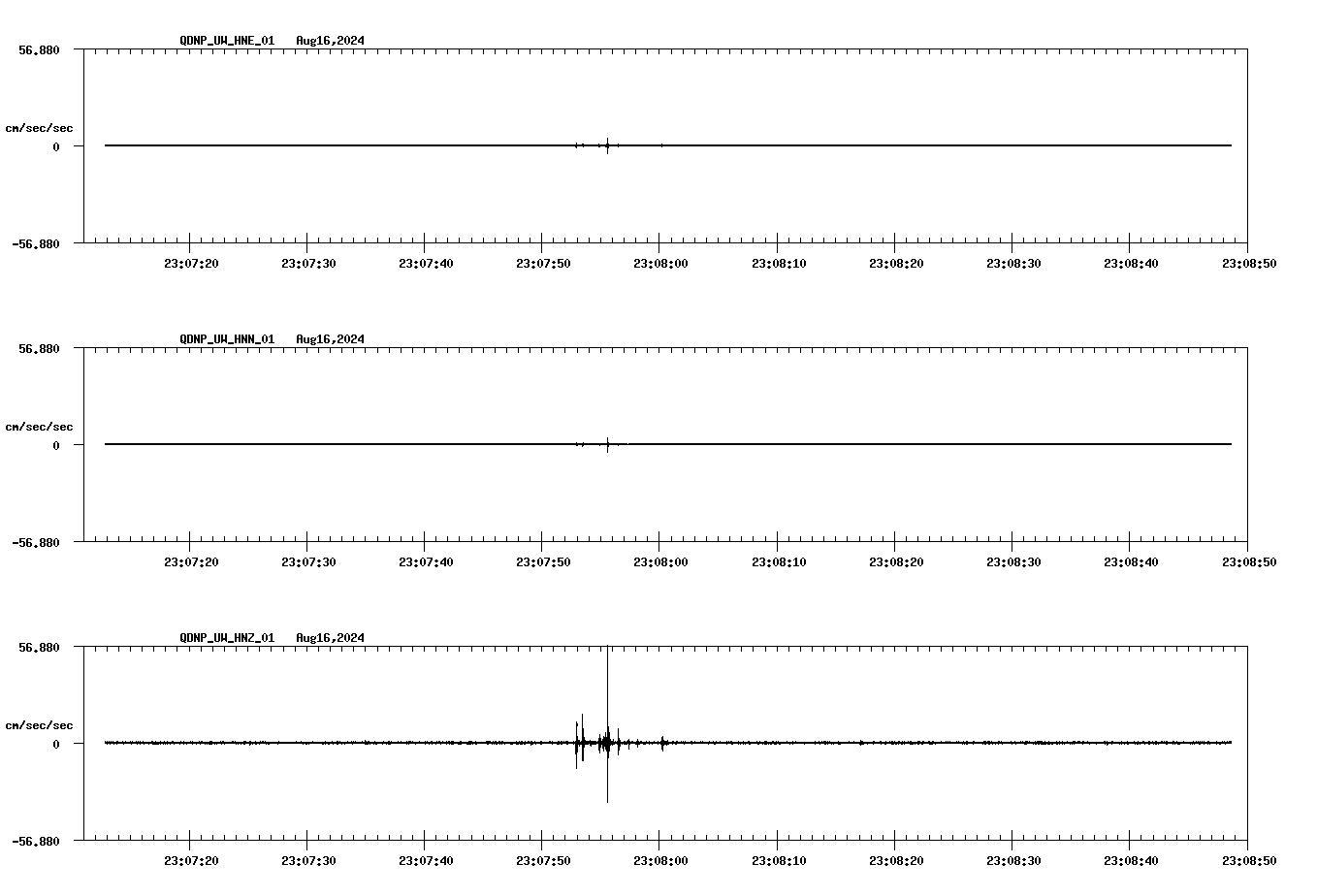Viewport: 1317px width, 896px height.
Task: Click 23:07:30 time label under HNZ plot
Action: point(308,860)
